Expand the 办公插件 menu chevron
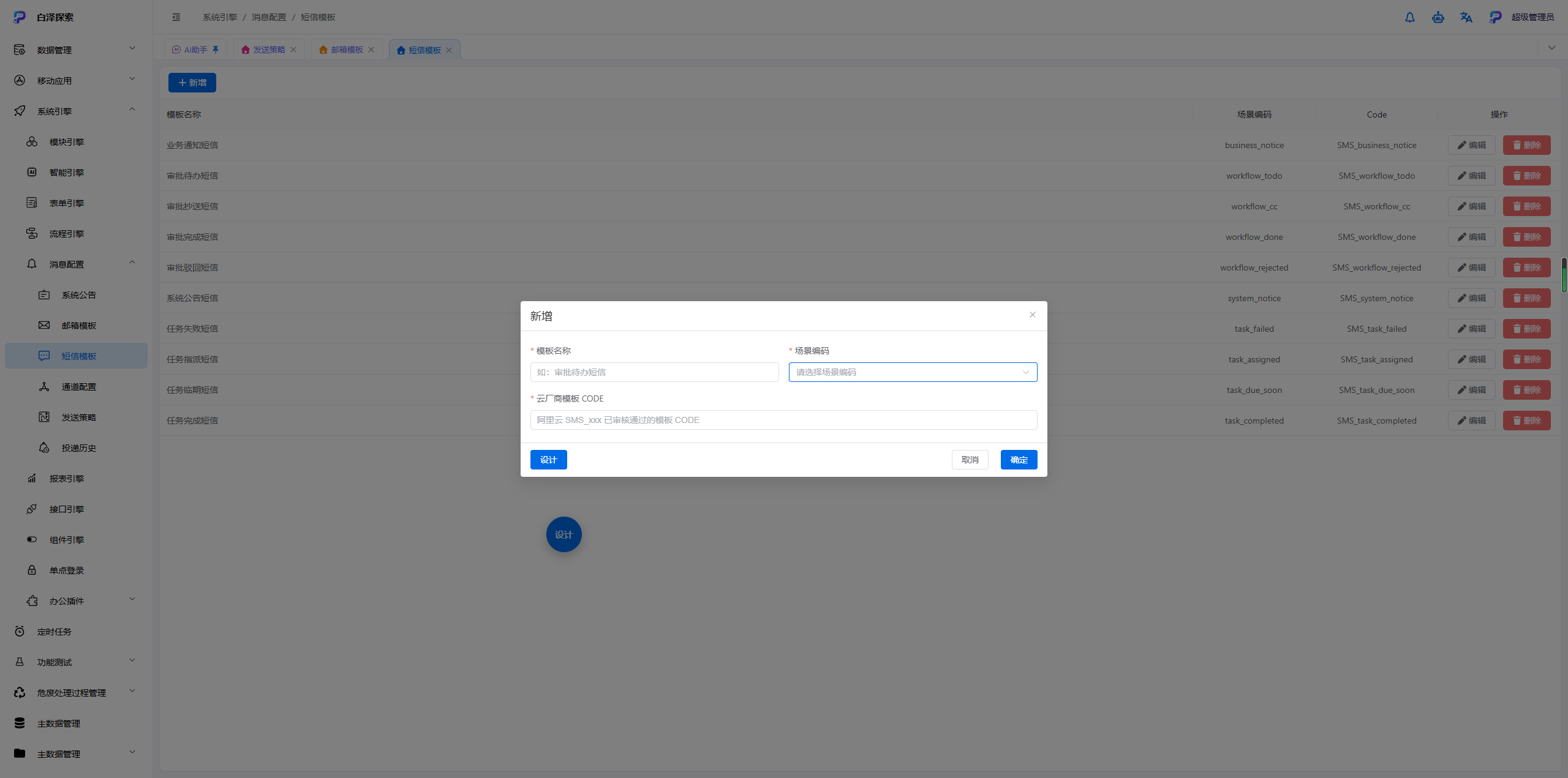The height and width of the screenshot is (778, 1568). point(132,599)
